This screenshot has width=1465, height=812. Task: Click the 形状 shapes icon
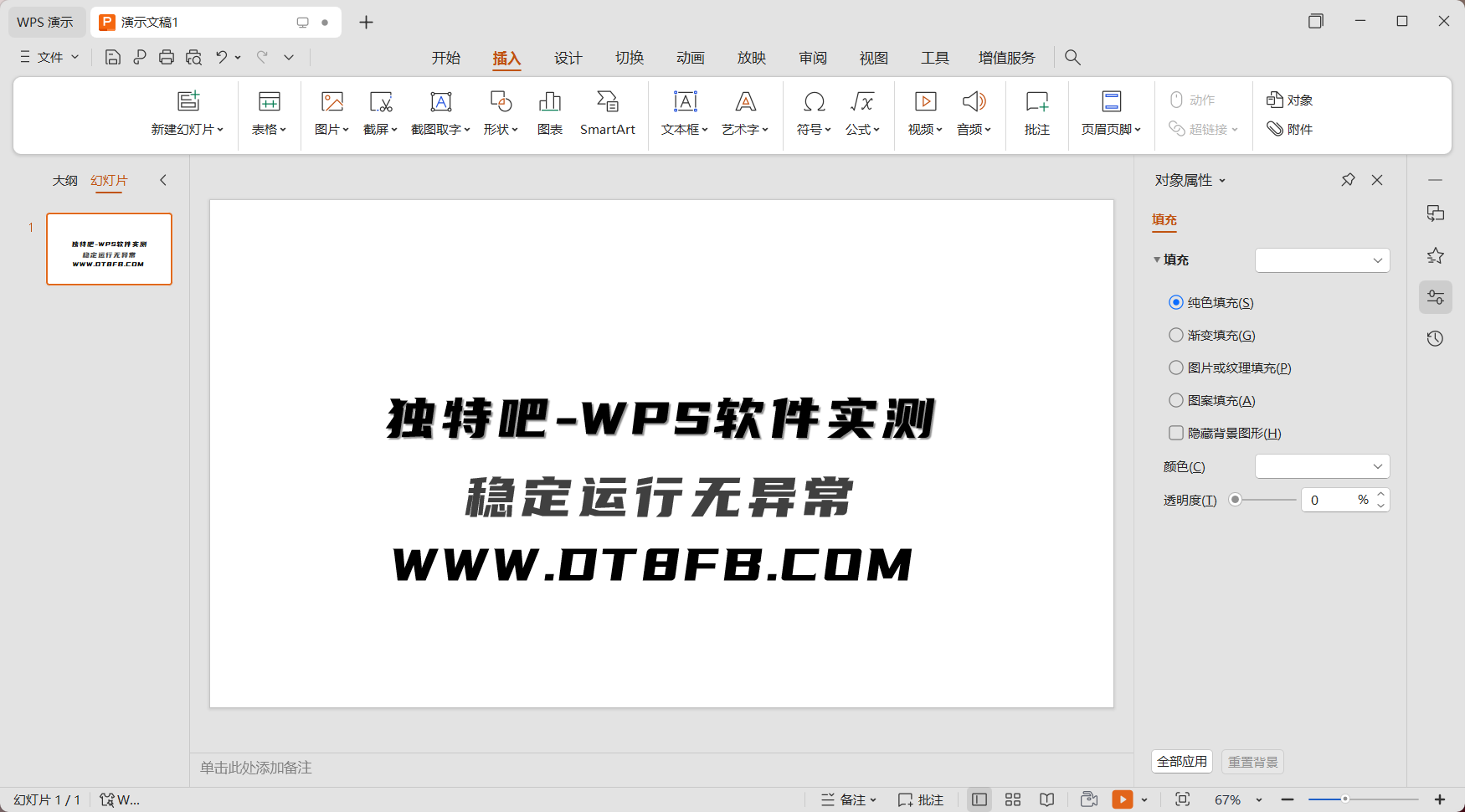tap(501, 101)
